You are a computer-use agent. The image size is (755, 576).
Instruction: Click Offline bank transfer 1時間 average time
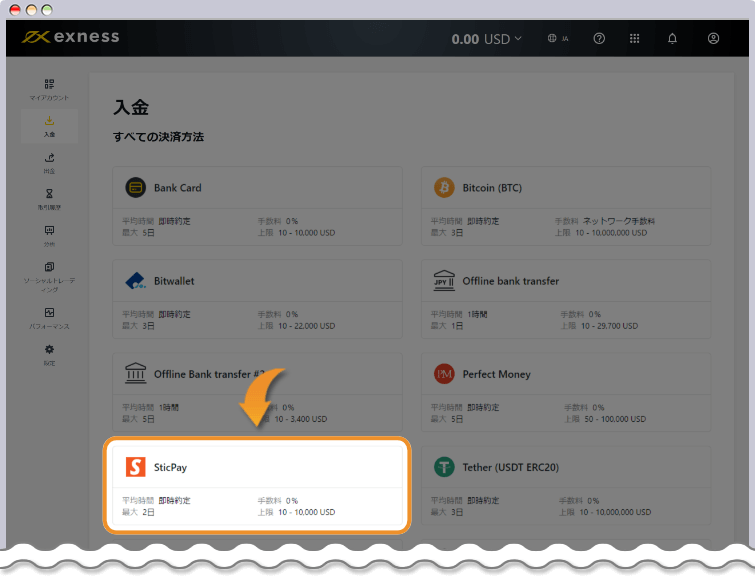point(477,314)
